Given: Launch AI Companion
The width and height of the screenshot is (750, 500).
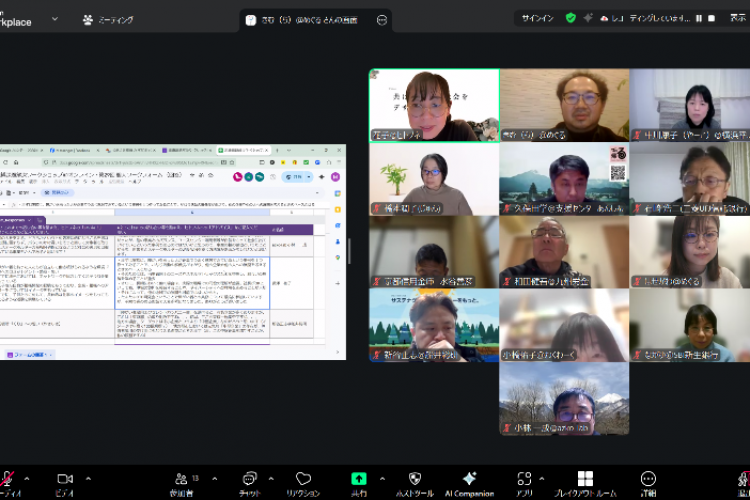Looking at the screenshot, I should tap(469, 479).
